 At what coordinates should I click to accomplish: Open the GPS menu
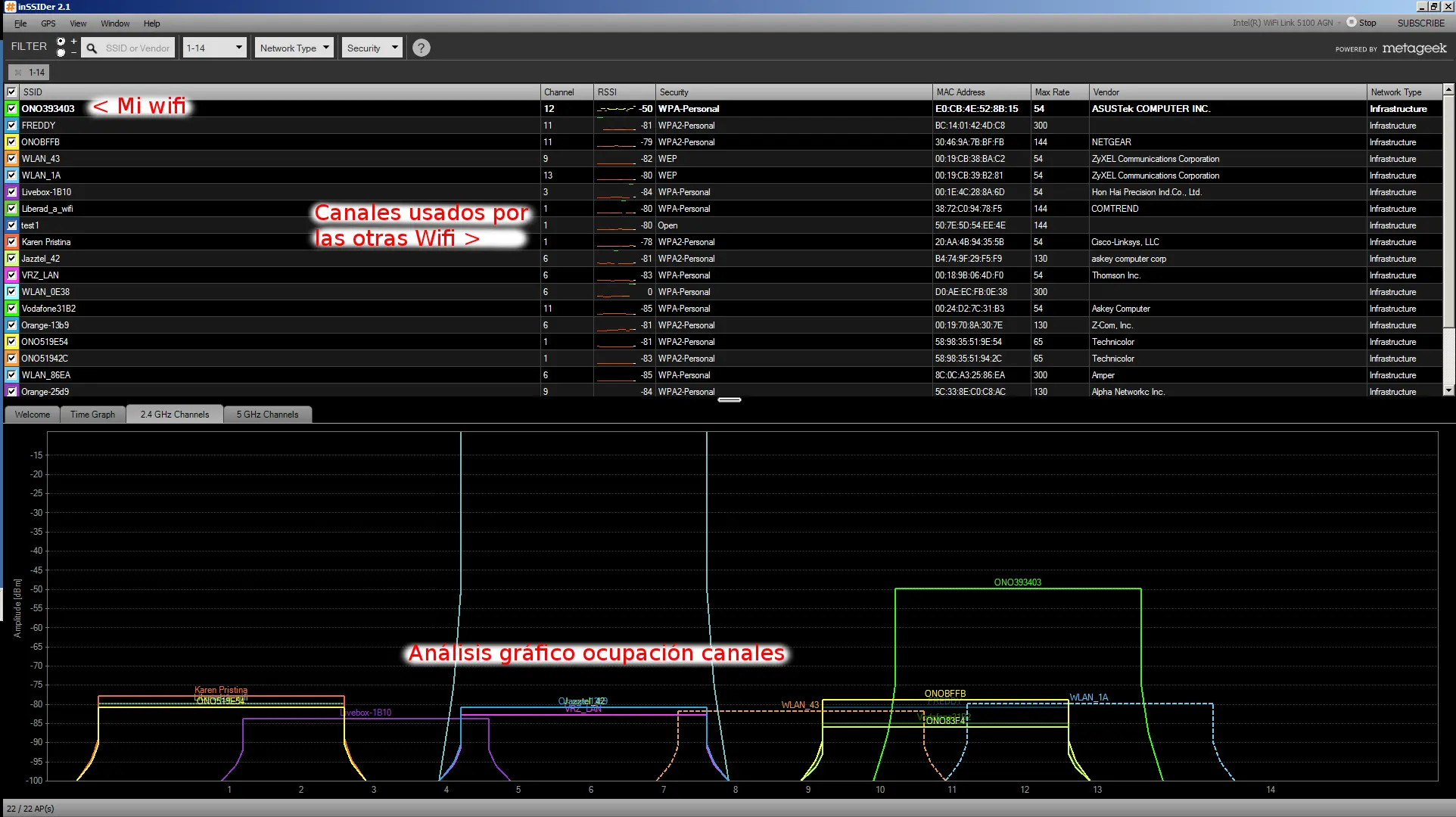48,23
